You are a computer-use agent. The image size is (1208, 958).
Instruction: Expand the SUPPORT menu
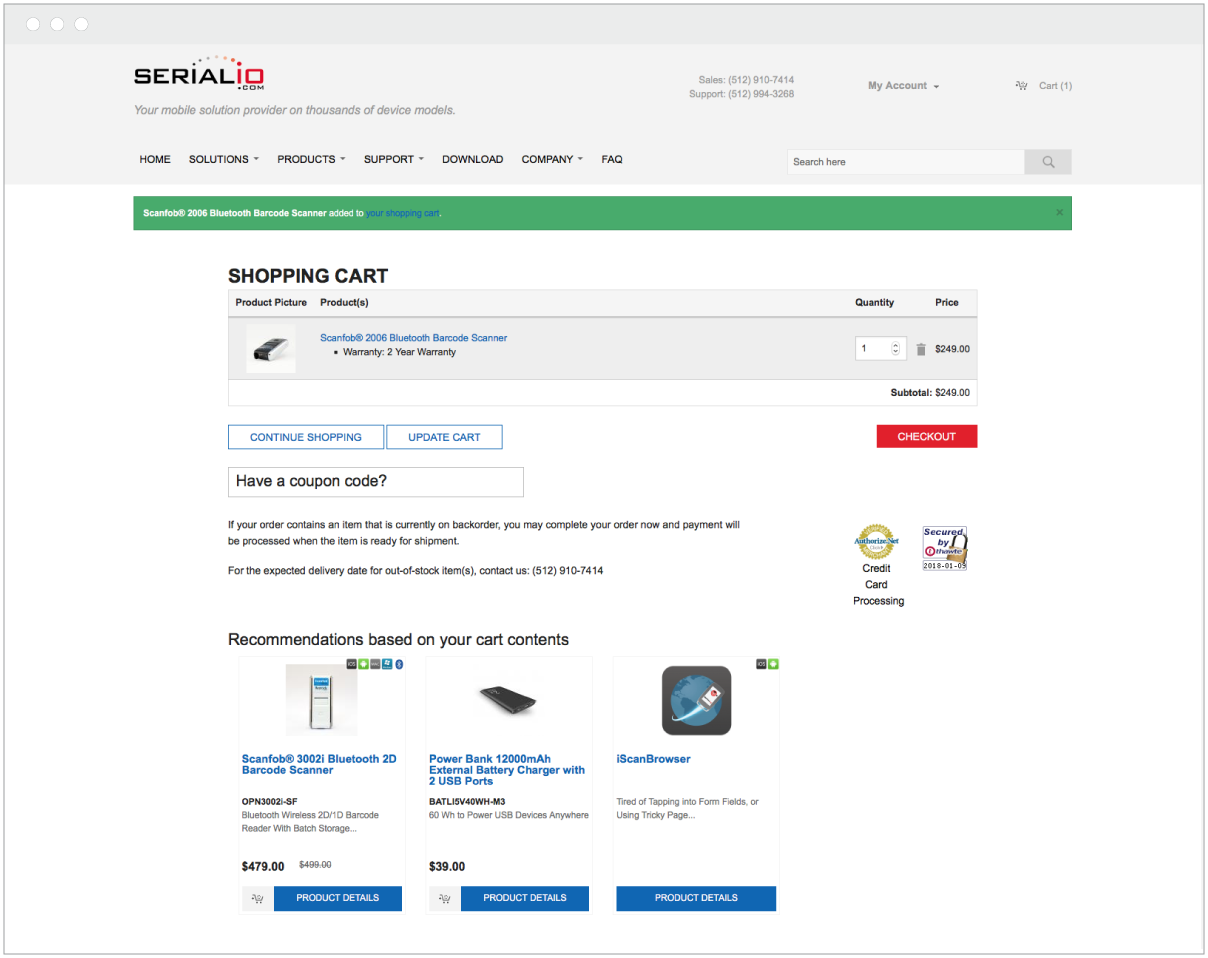[394, 159]
